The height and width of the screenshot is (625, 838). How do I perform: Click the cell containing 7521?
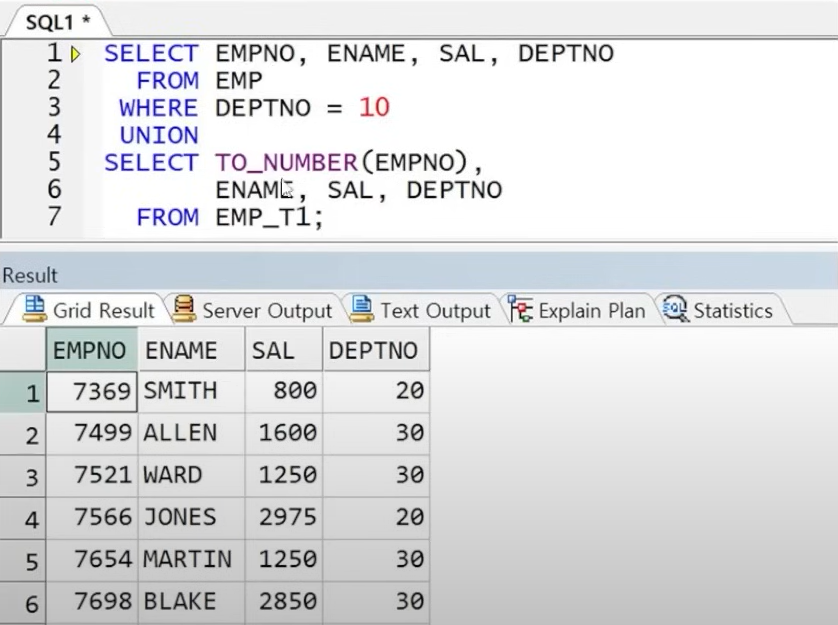click(92, 476)
